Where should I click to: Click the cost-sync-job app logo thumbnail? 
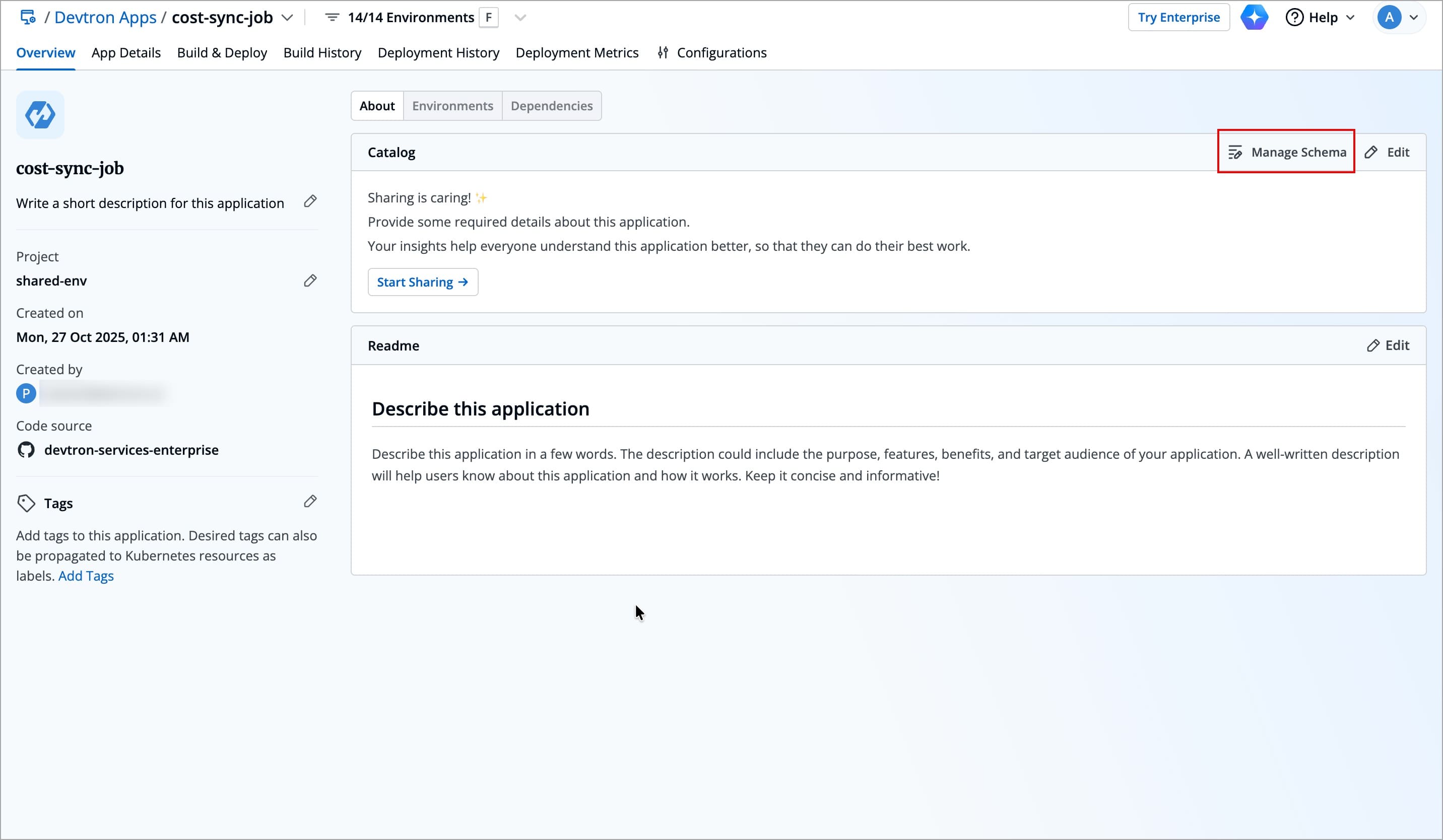tap(40, 115)
